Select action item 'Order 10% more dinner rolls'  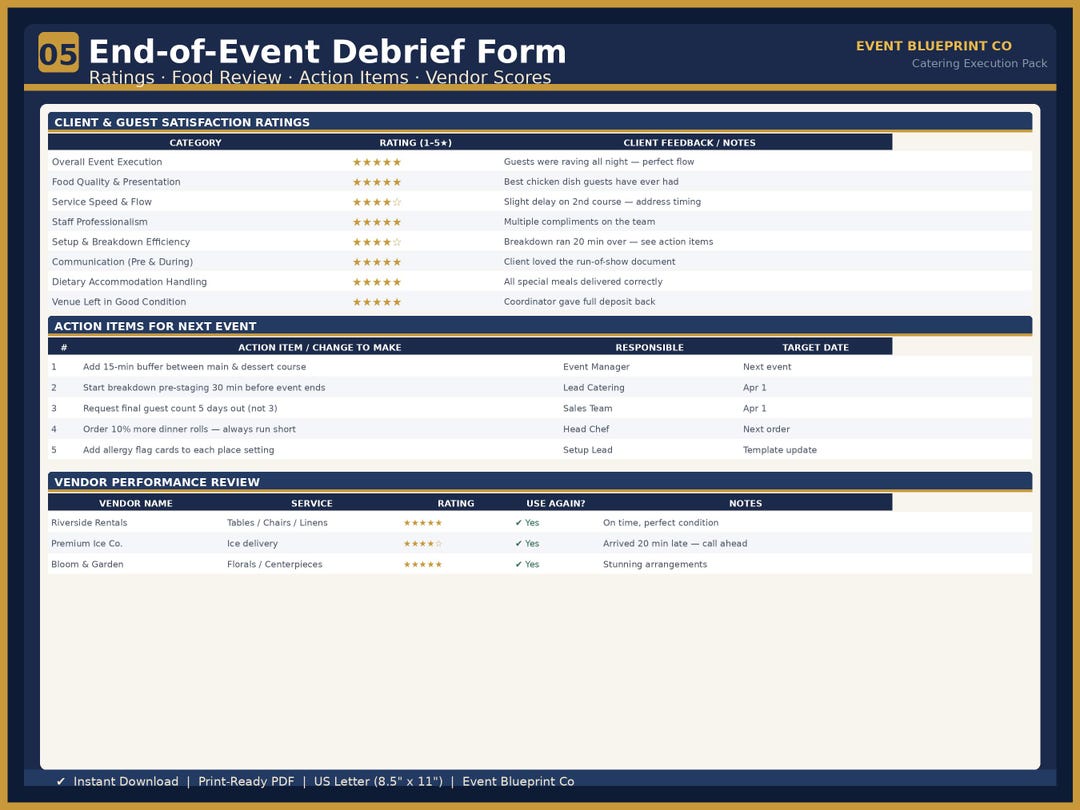click(x=189, y=429)
